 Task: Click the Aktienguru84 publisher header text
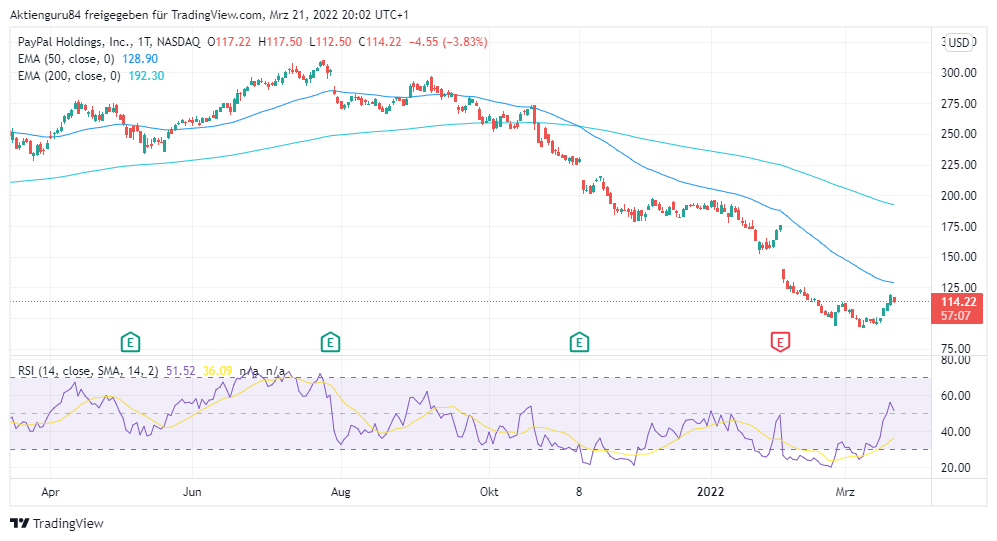coord(209,15)
